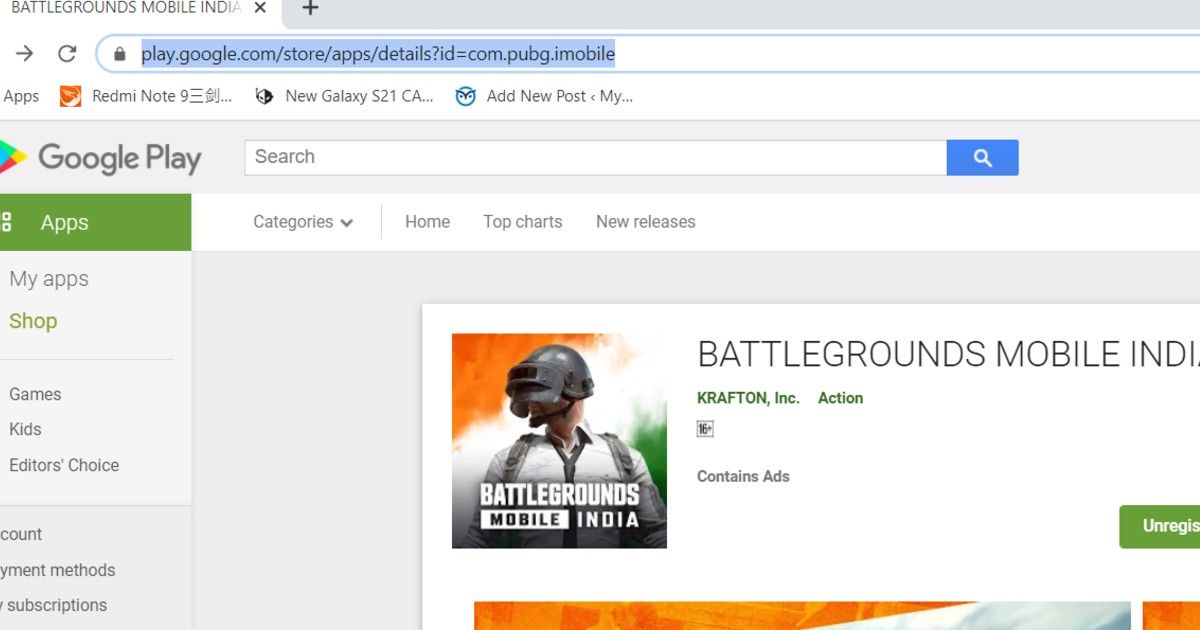Click the Add New Post owl favicon

tap(465, 96)
